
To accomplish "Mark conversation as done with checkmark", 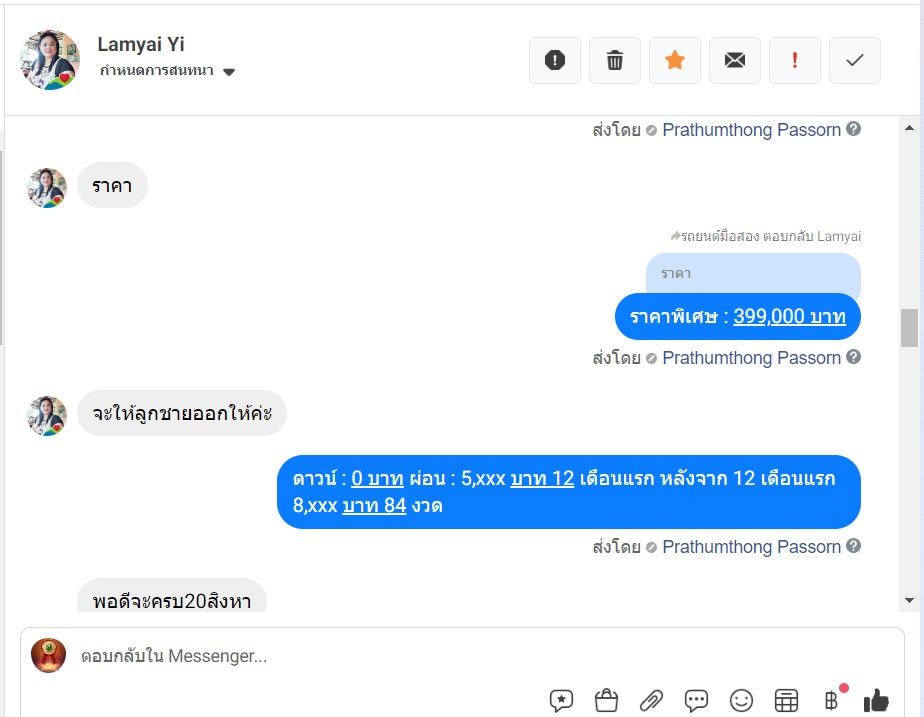I will tap(854, 60).
